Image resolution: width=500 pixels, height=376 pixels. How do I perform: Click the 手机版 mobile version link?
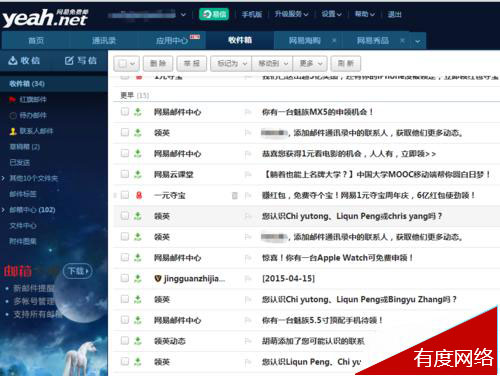(252, 14)
